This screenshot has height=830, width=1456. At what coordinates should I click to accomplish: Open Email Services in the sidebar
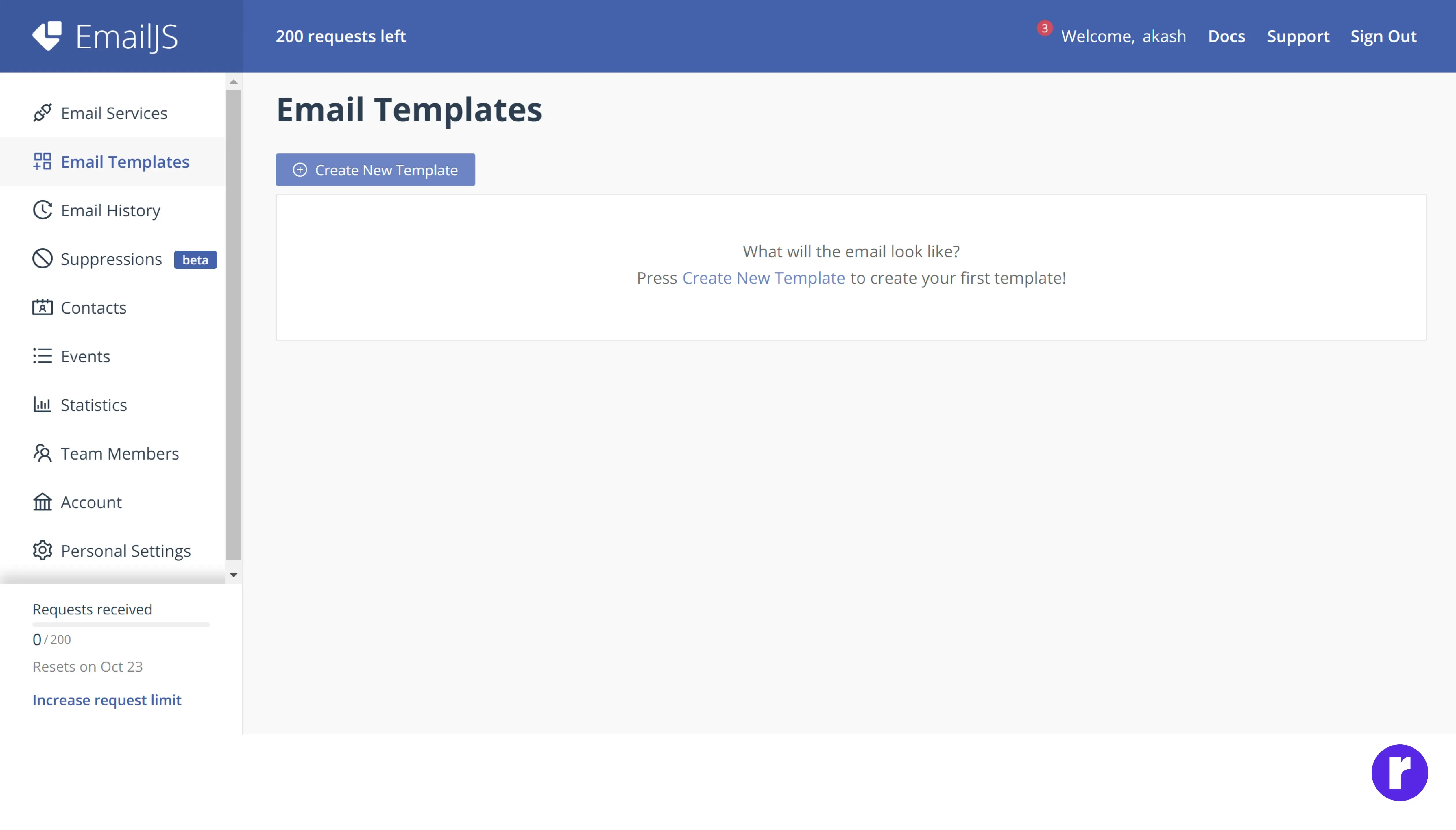(113, 113)
